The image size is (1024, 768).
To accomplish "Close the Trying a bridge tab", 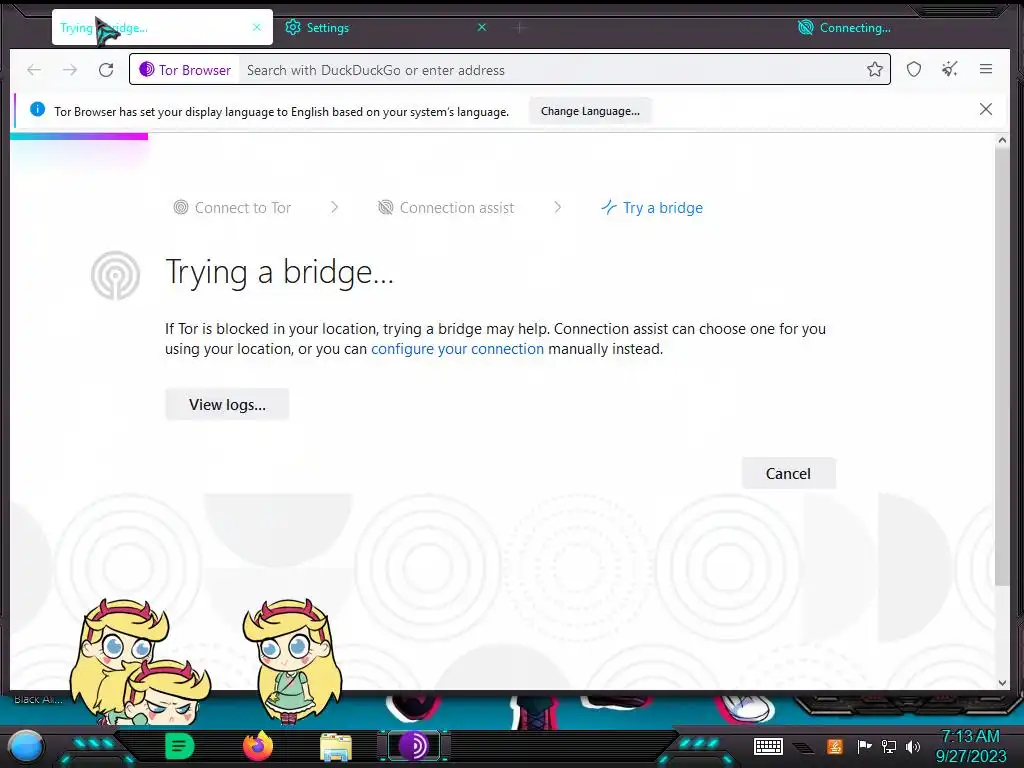I will 257,27.
